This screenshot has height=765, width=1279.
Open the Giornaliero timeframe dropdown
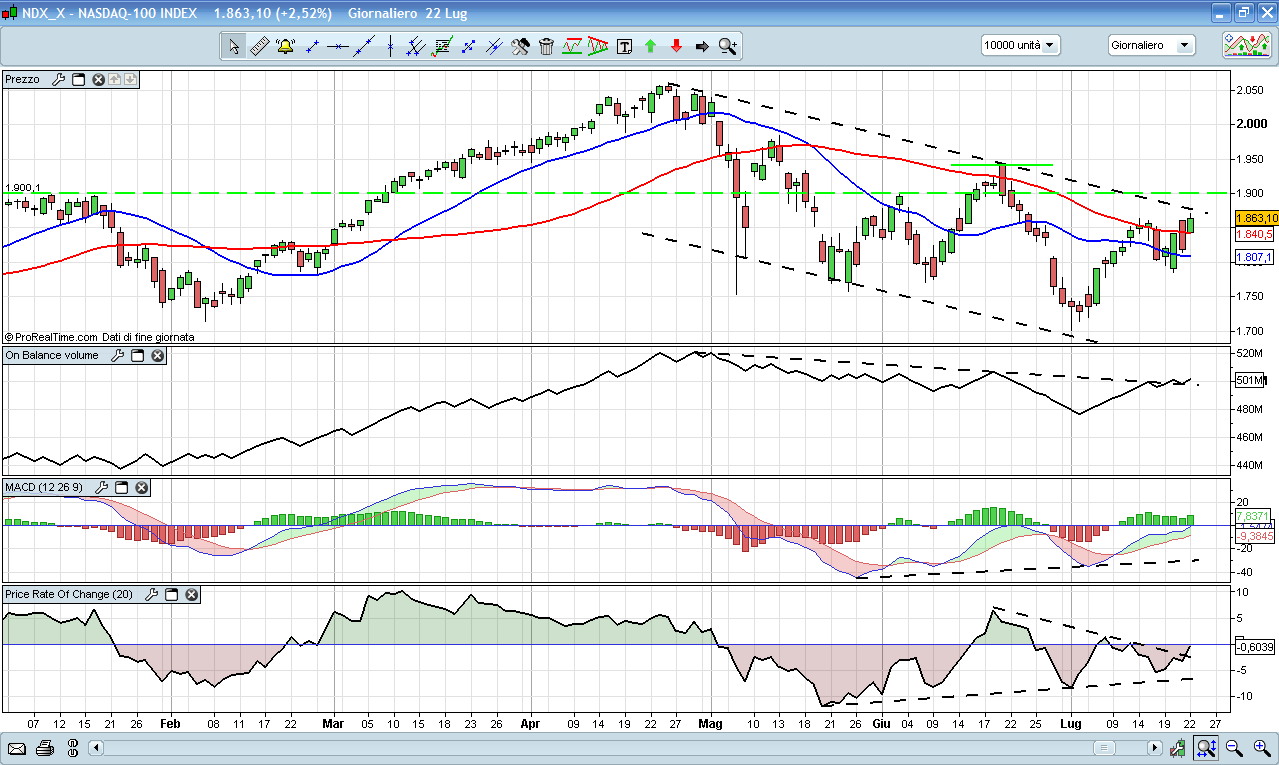(1152, 45)
